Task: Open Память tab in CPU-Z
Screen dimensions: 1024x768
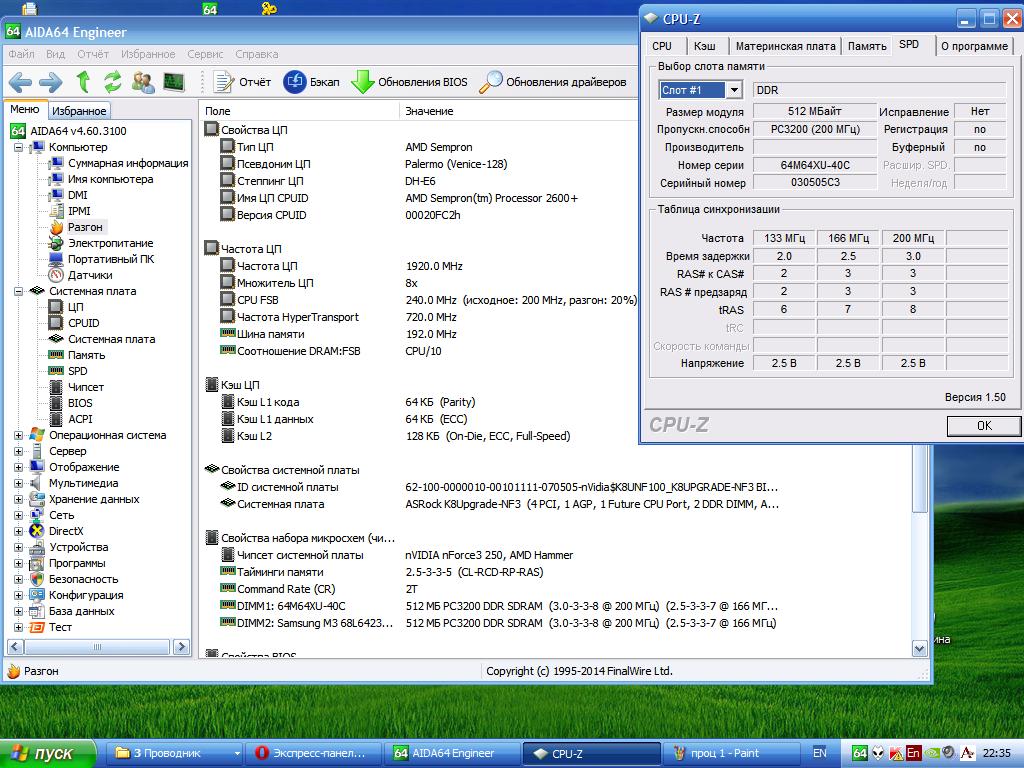Action: (867, 46)
